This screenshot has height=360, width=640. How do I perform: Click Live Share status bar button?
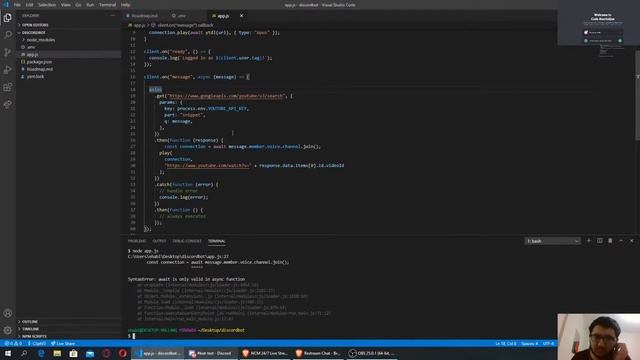(x=63, y=344)
